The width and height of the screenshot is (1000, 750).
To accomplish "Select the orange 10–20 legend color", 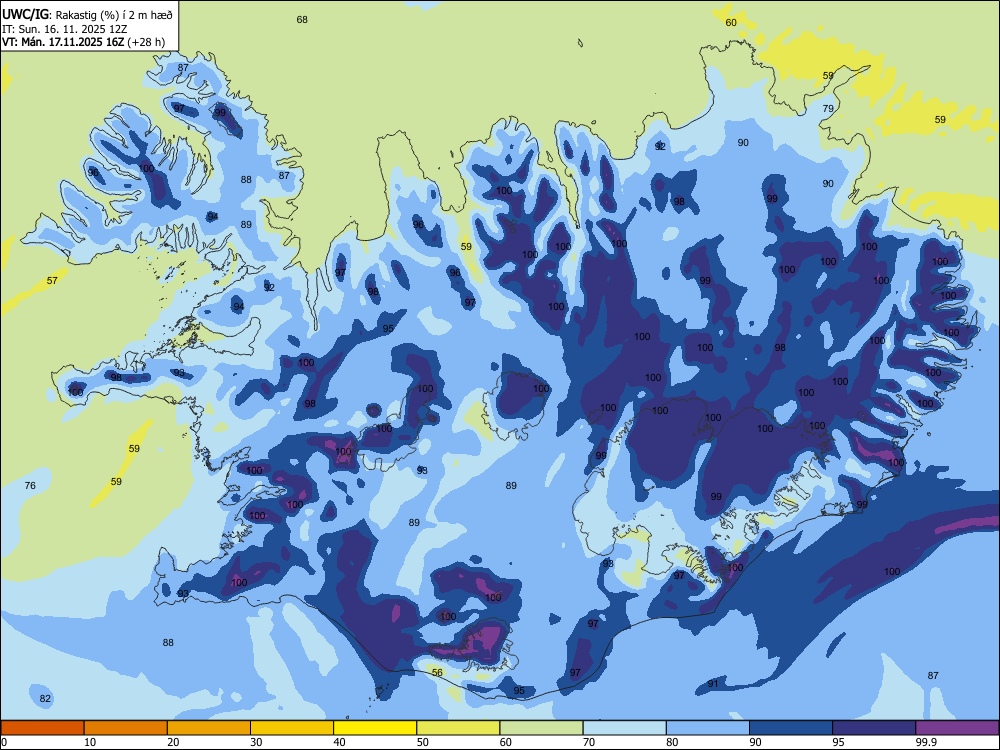I will (x=126, y=728).
